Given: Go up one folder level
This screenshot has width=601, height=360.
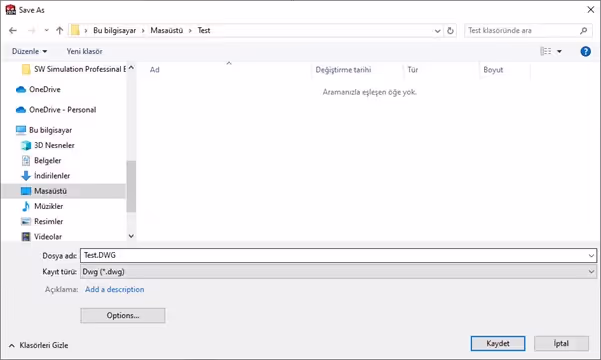Looking at the screenshot, I should point(59,30).
